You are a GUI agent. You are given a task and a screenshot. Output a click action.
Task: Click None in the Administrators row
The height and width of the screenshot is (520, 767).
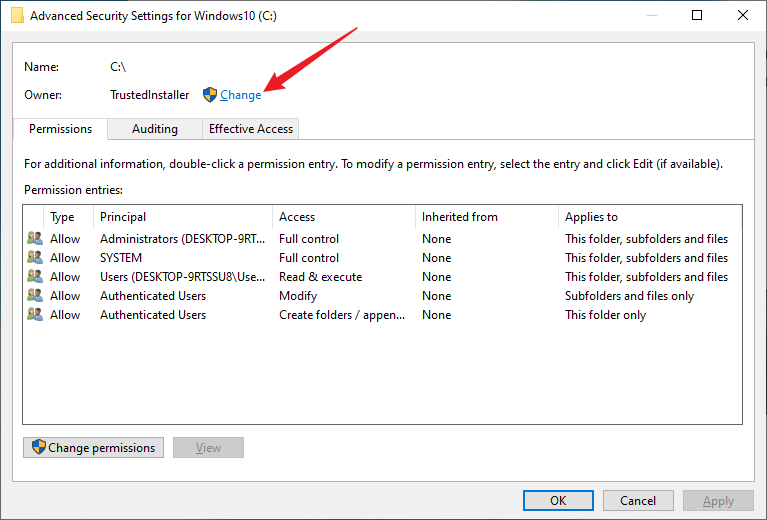[x=436, y=239]
